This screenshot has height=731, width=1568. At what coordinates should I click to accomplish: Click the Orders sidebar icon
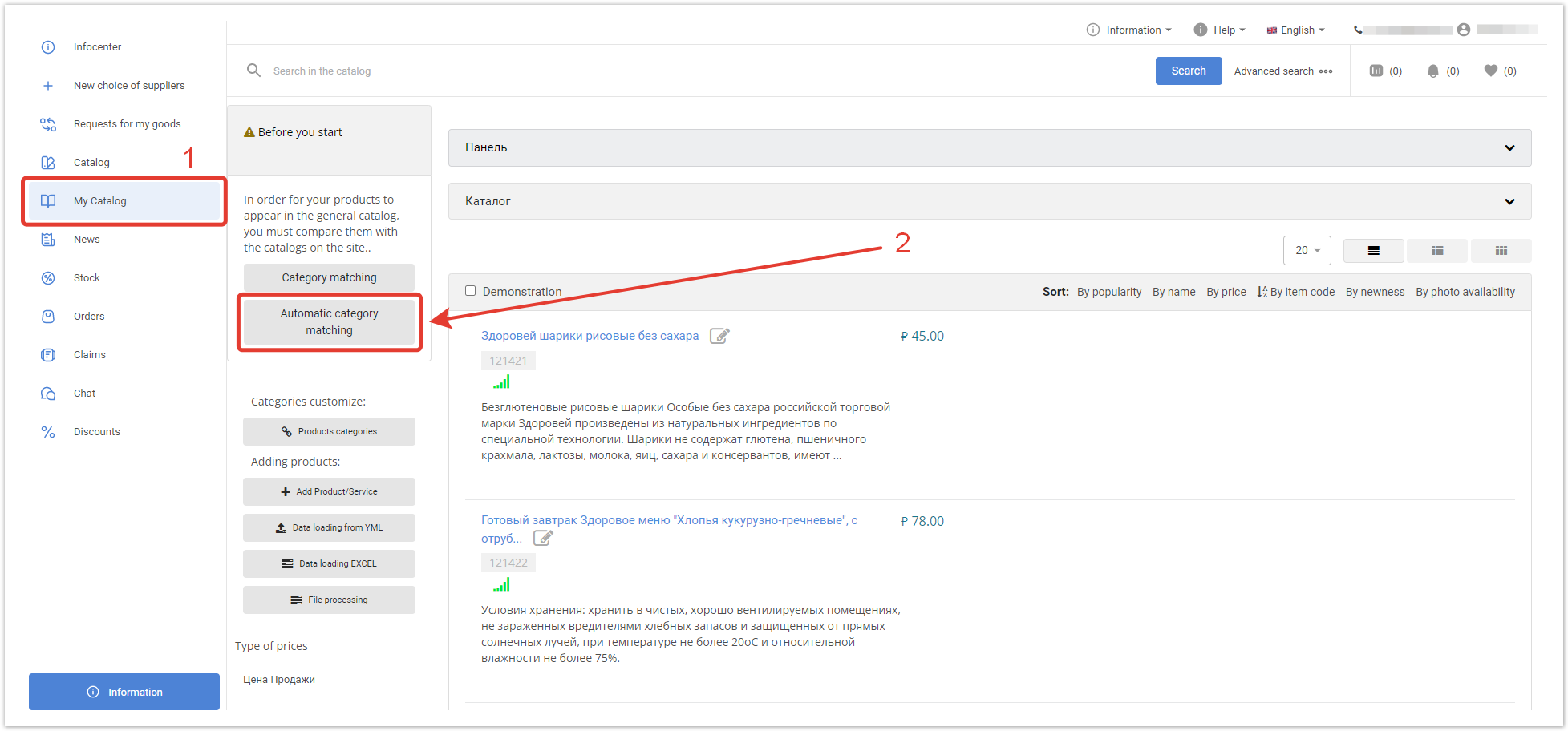pyautogui.click(x=48, y=317)
